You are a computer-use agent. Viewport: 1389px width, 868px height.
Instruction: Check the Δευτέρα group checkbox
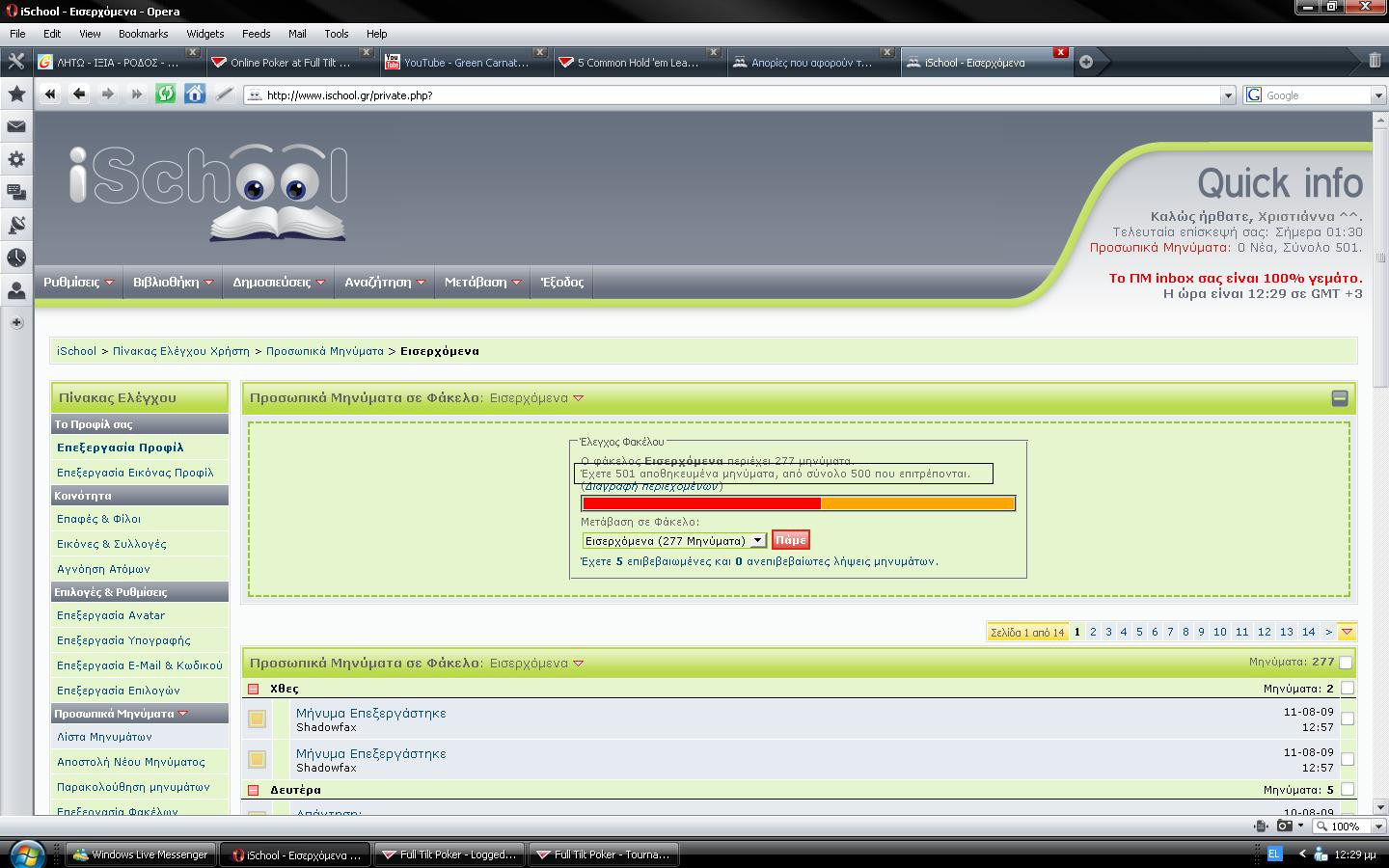pos(1348,789)
